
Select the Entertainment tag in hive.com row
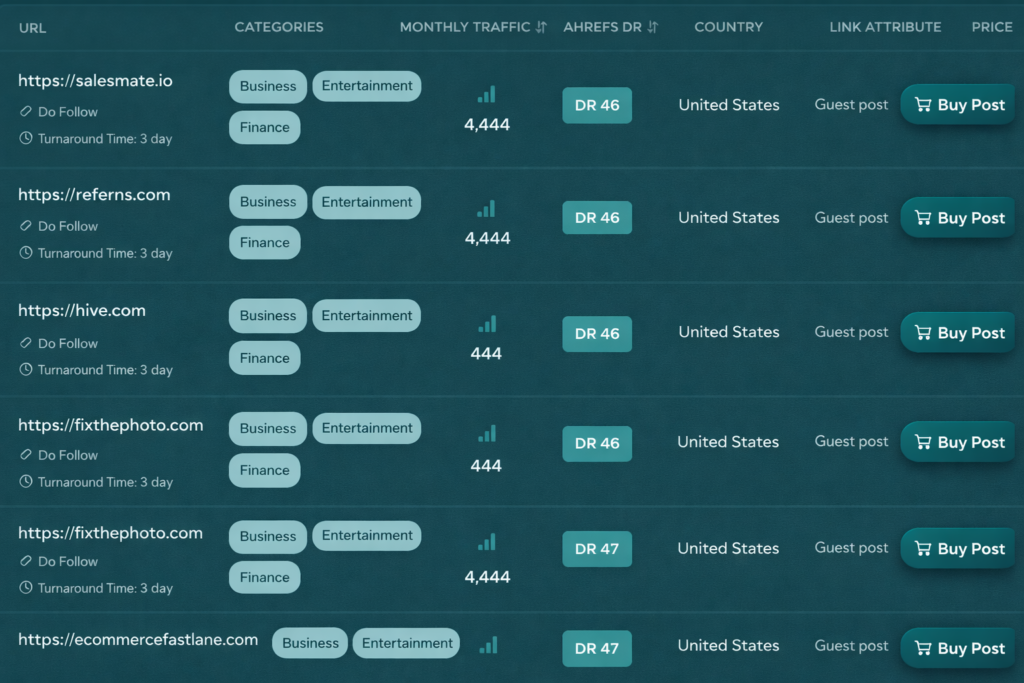(366, 315)
